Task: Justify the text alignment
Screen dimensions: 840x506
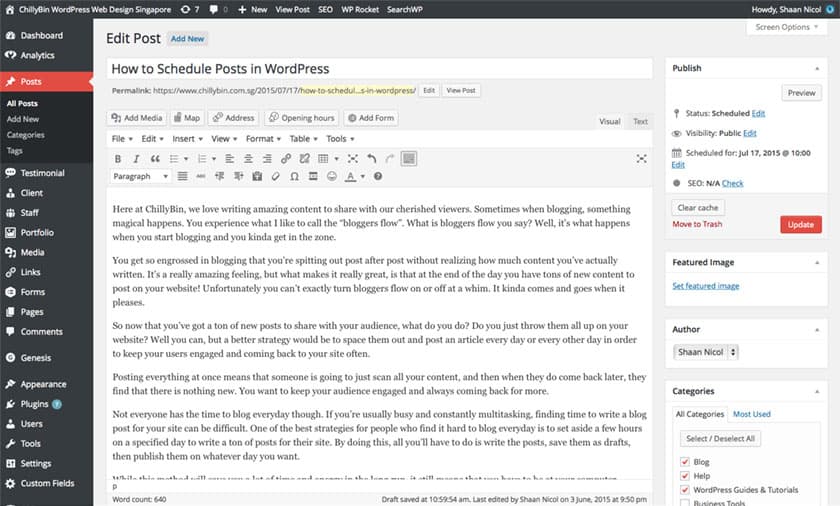Action: point(183,176)
